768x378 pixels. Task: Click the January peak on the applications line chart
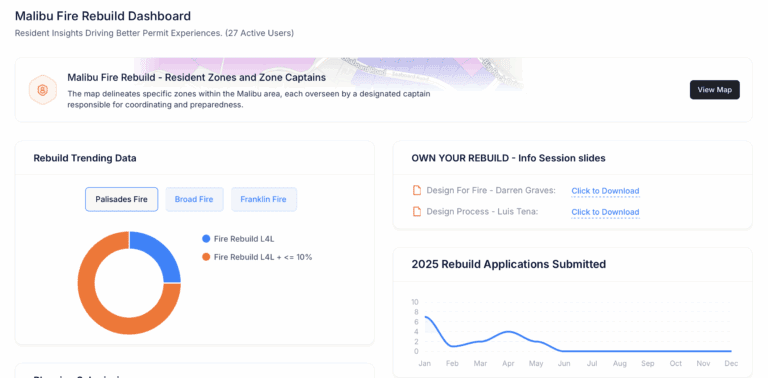click(x=426, y=317)
